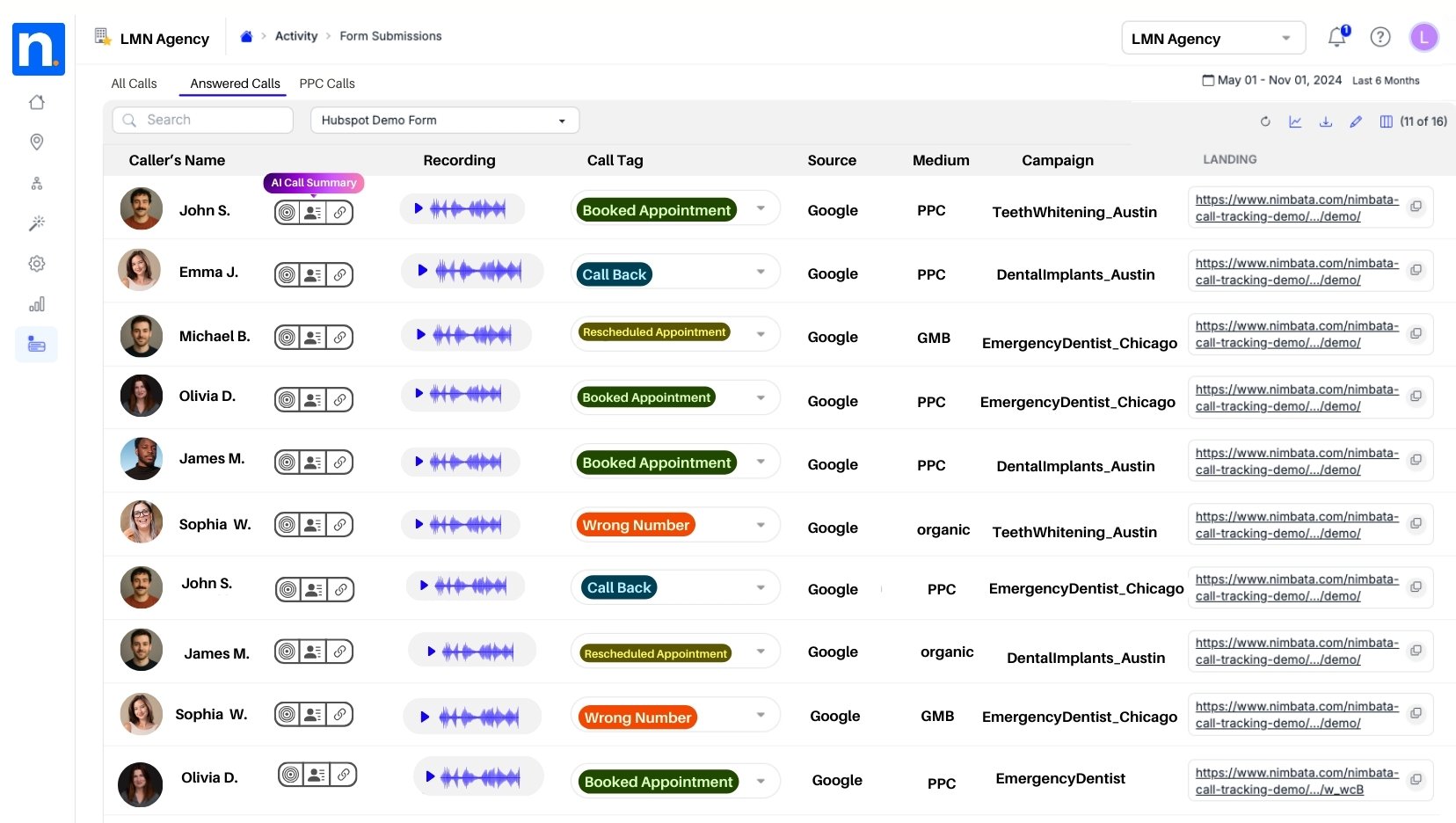Open the chart view icon in toolbar
Viewport: 1456px width, 823px height.
[x=1295, y=121]
